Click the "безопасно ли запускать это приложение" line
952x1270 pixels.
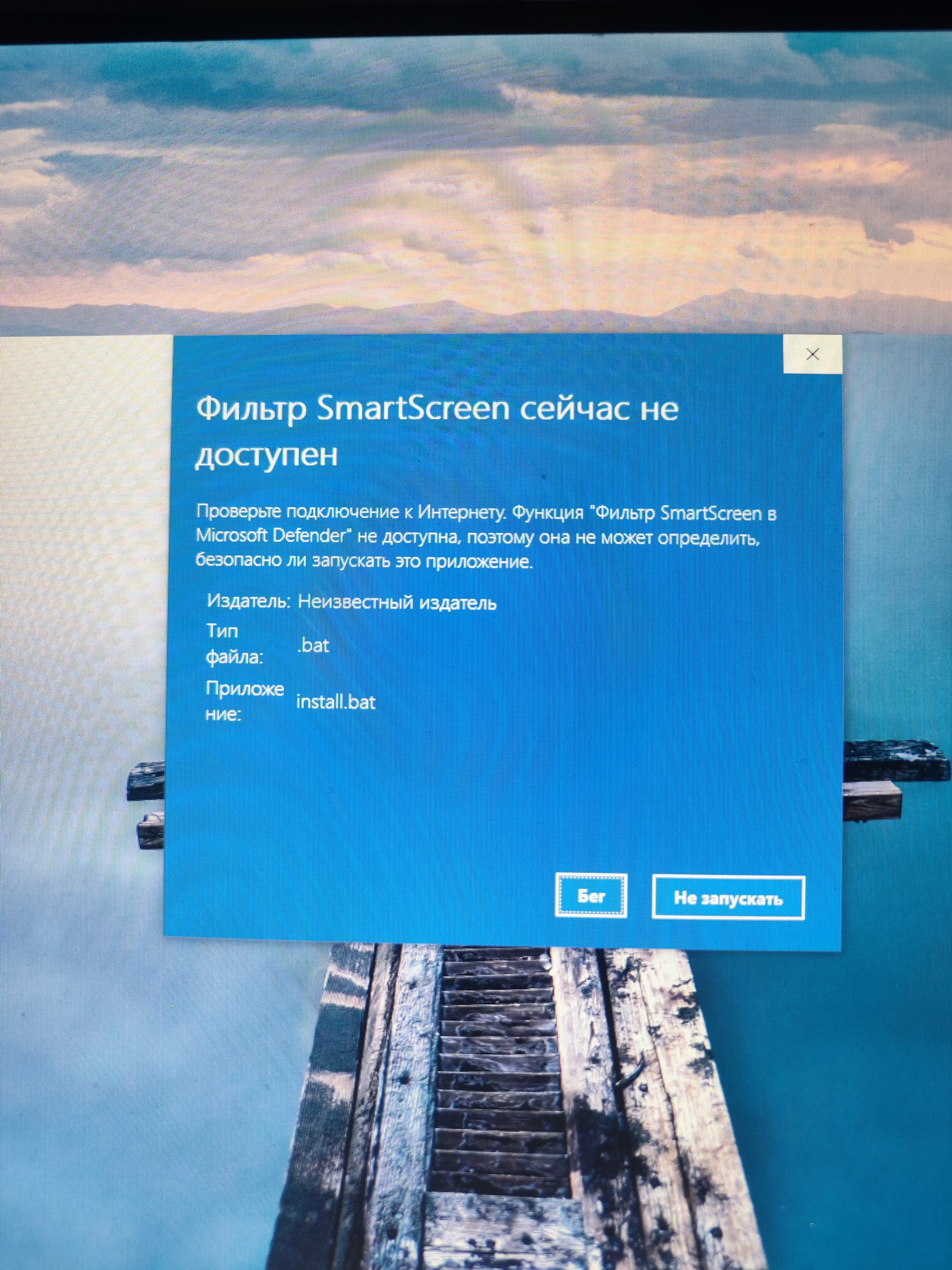pos(364,561)
